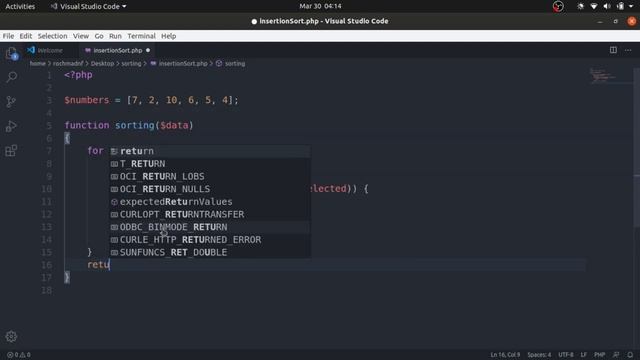Open the Selection menu
This screenshot has height=360, width=640.
(52, 36)
